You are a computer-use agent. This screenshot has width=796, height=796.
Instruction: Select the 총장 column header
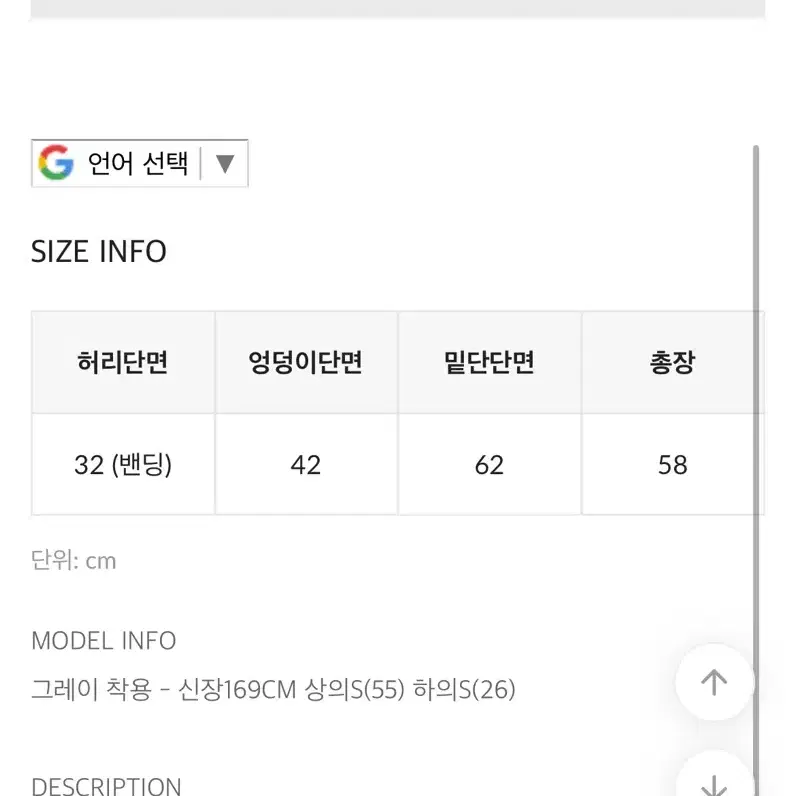point(673,362)
